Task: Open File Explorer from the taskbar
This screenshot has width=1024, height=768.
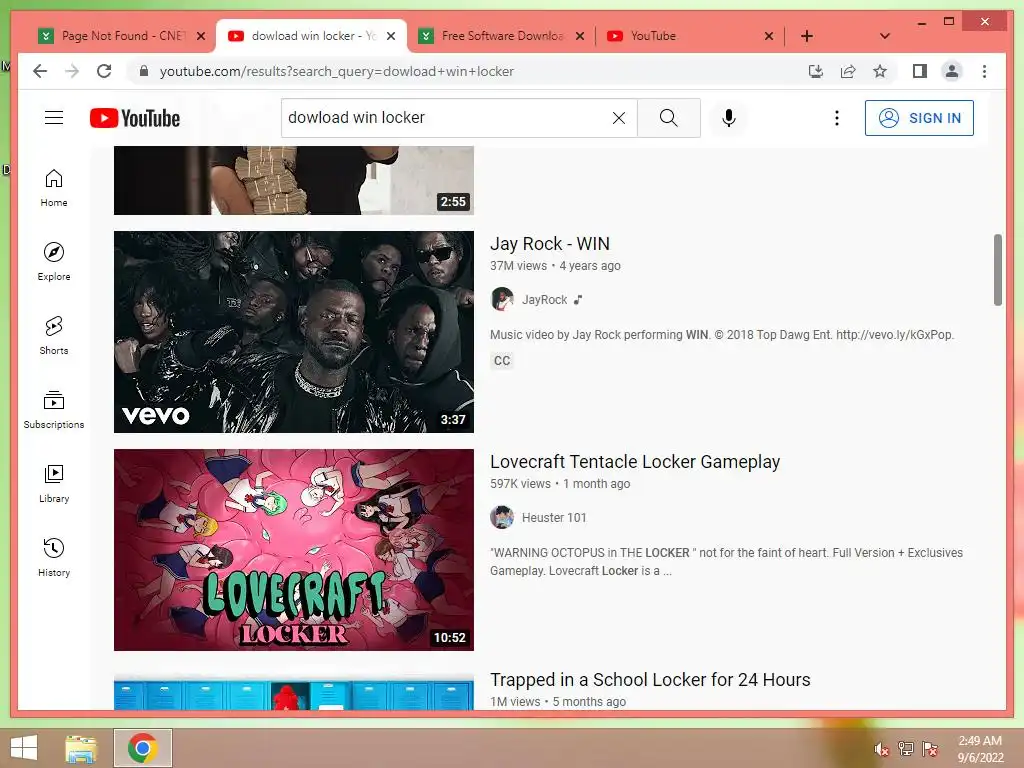Action: click(x=81, y=748)
